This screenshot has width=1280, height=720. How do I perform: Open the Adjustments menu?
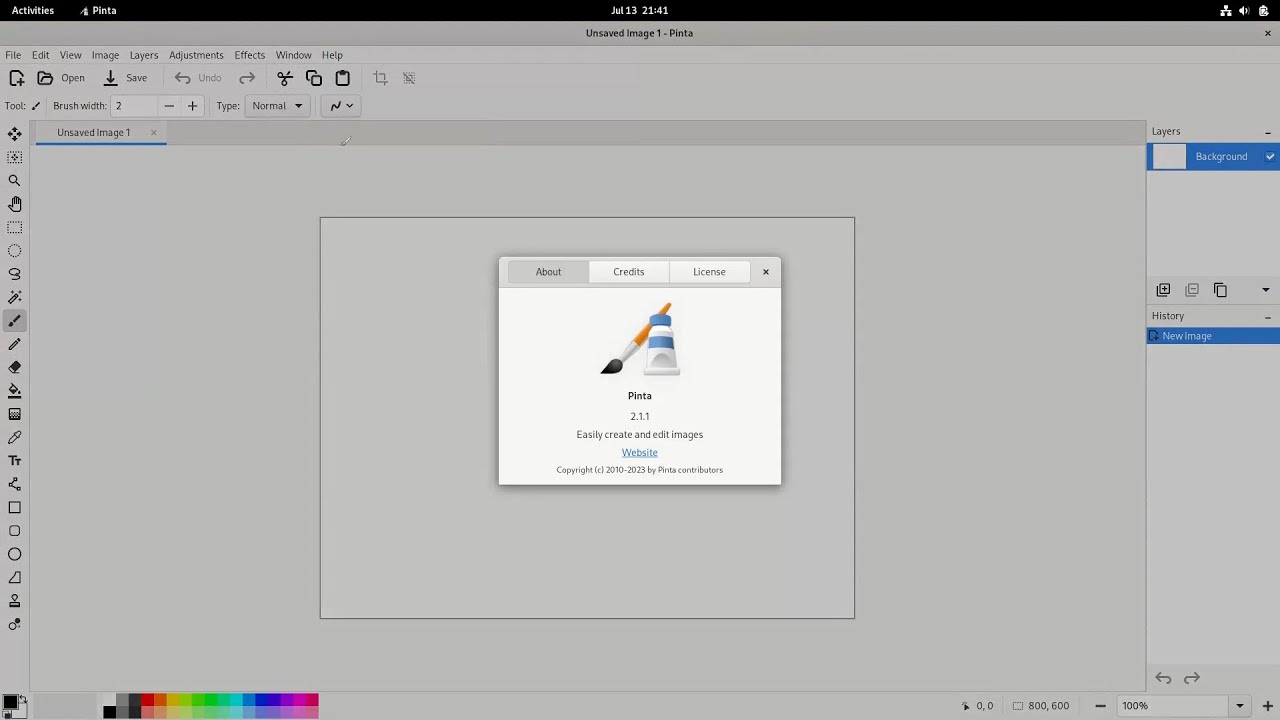tap(196, 55)
